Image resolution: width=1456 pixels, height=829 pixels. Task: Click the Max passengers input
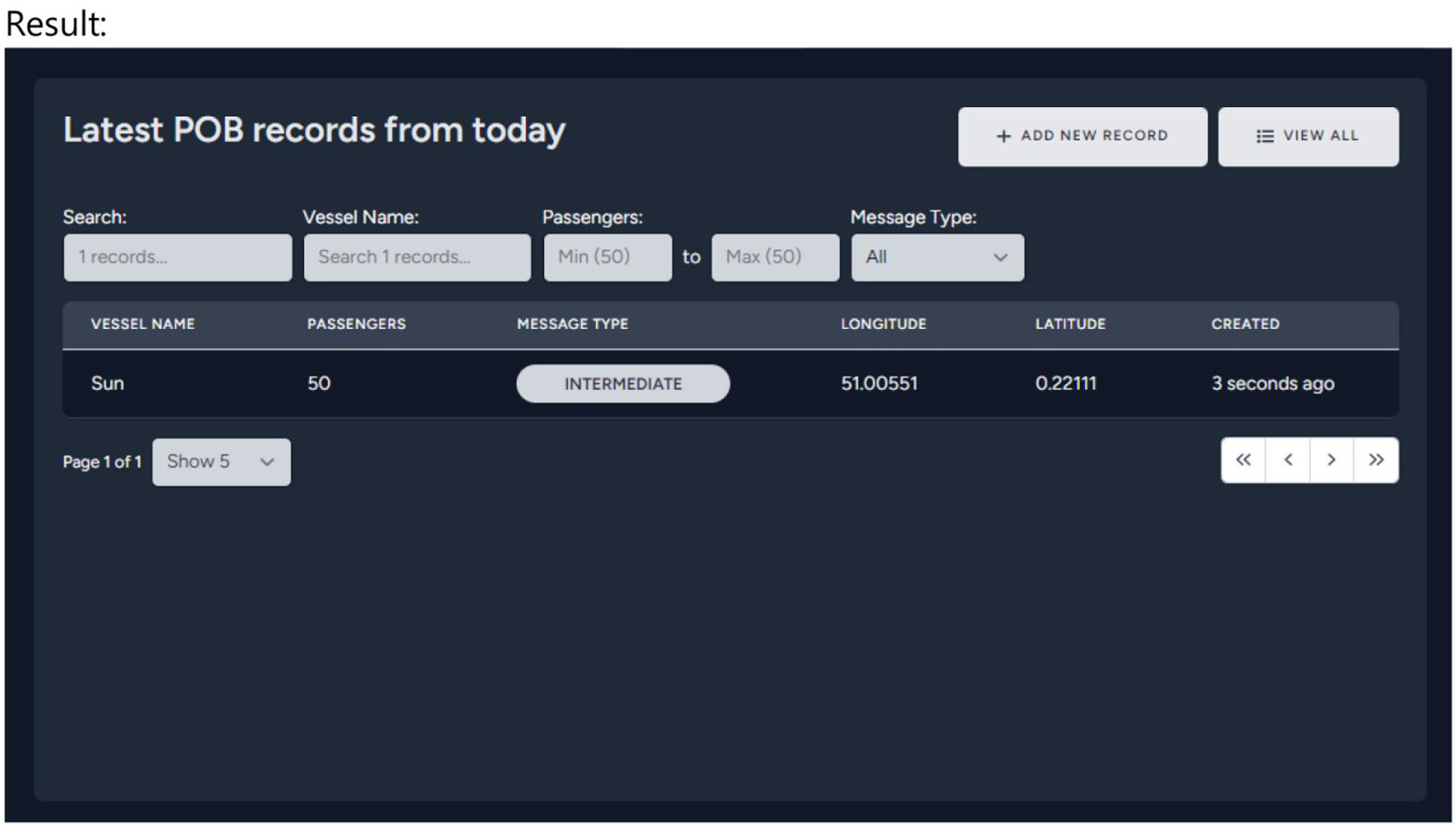pyautogui.click(x=775, y=257)
